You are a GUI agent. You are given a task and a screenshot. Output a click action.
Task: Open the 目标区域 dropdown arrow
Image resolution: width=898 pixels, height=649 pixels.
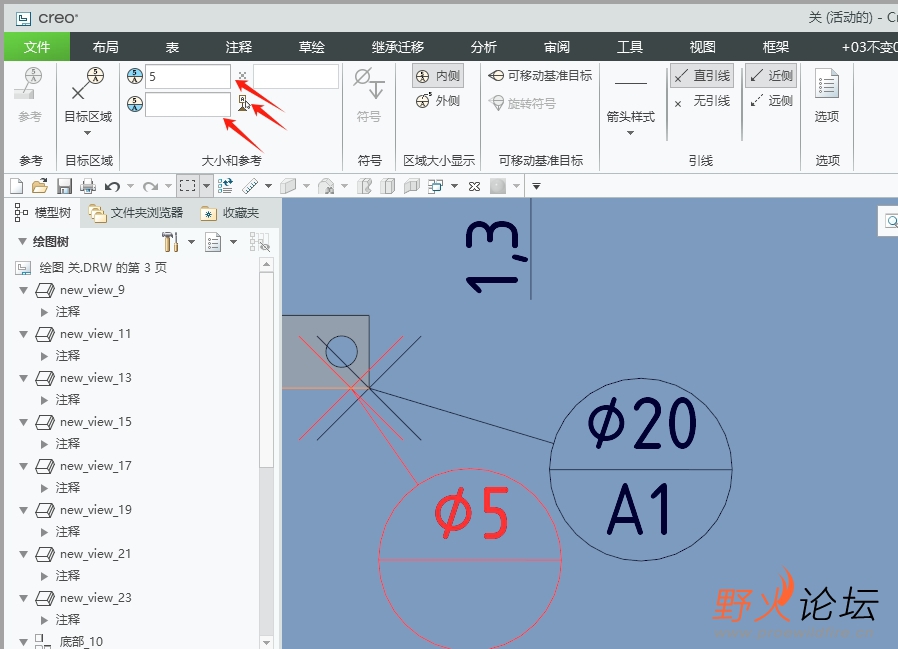[88, 133]
